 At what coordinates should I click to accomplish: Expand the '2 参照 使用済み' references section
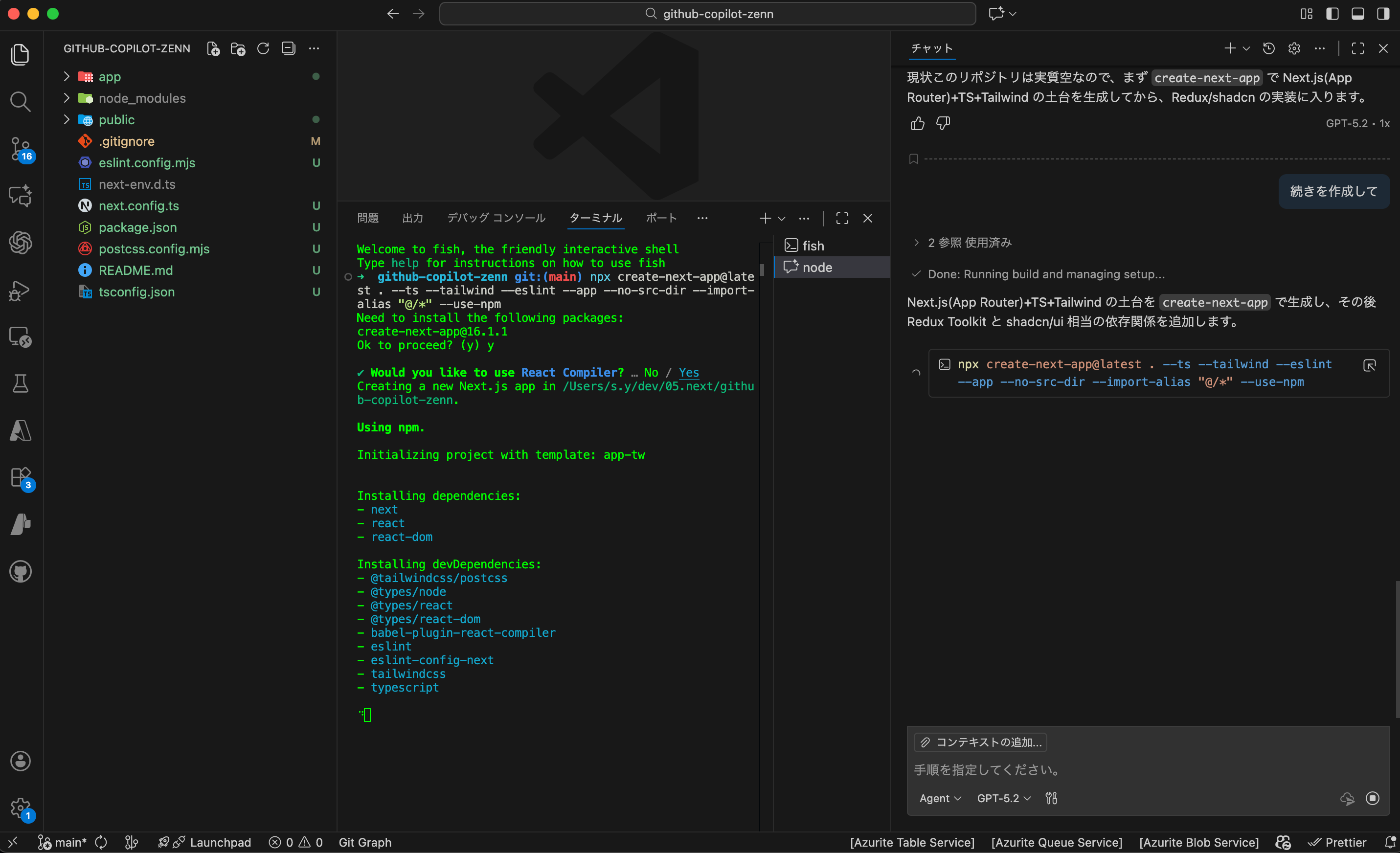click(x=961, y=243)
